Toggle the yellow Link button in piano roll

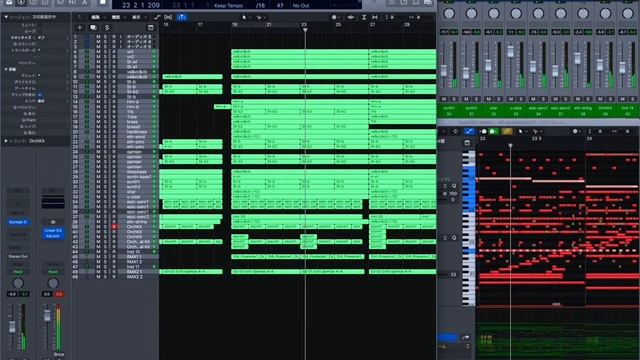tap(507, 131)
